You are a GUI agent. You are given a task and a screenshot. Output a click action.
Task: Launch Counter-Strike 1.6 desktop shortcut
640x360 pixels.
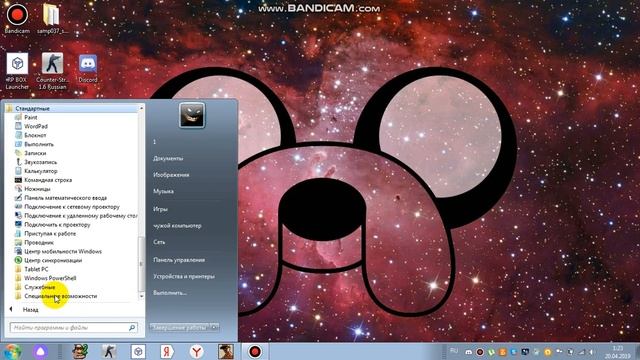pos(52,71)
